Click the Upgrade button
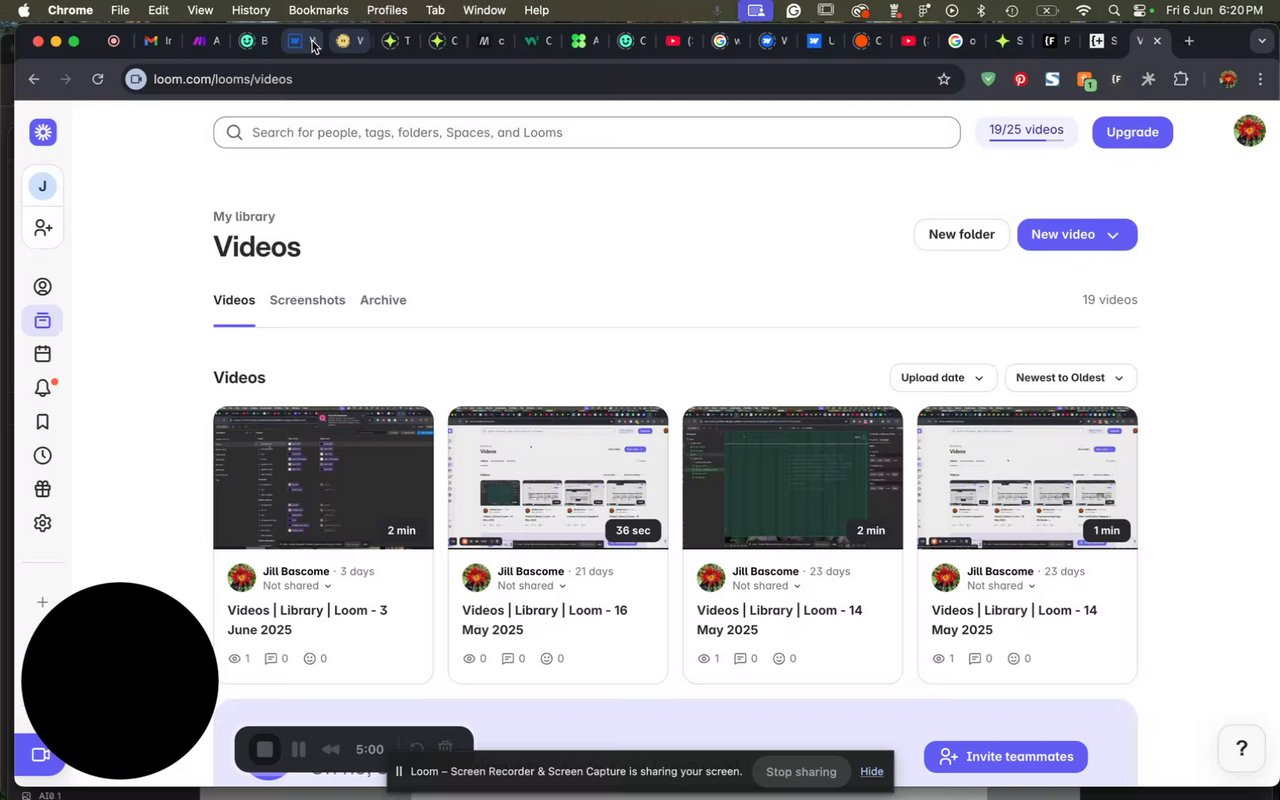 (1132, 132)
